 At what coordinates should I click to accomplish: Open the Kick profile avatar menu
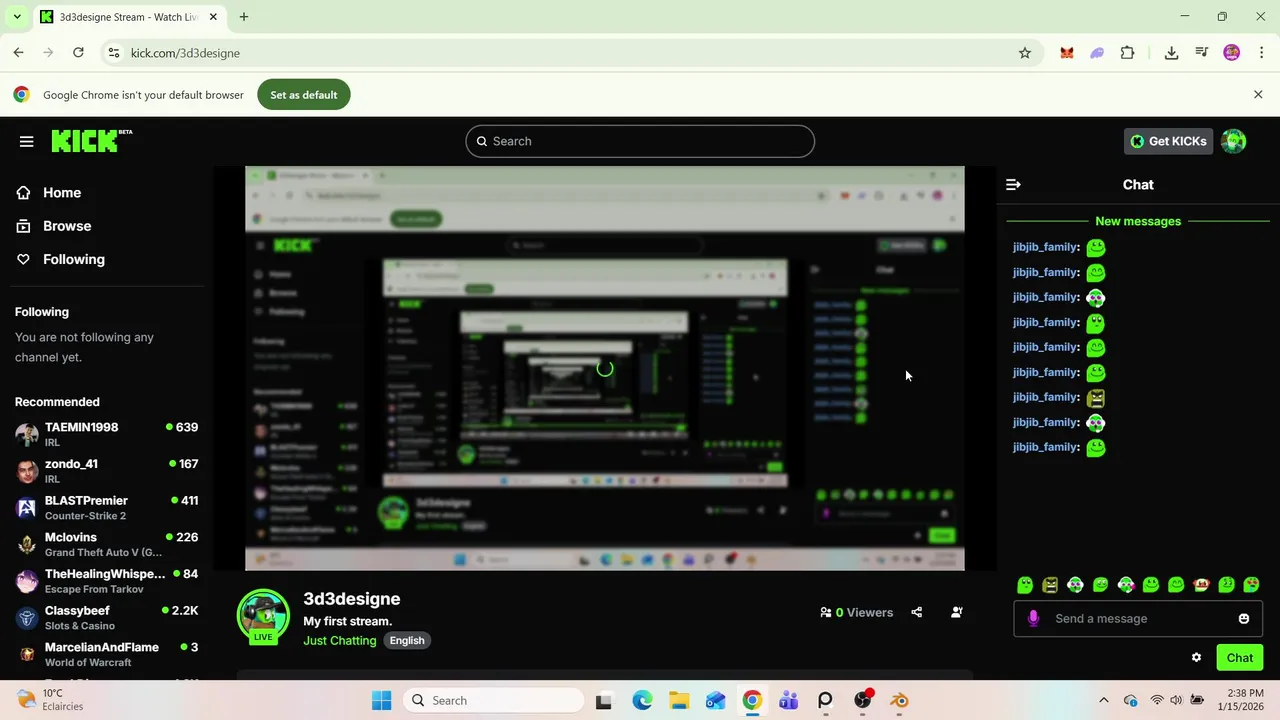coord(1233,141)
